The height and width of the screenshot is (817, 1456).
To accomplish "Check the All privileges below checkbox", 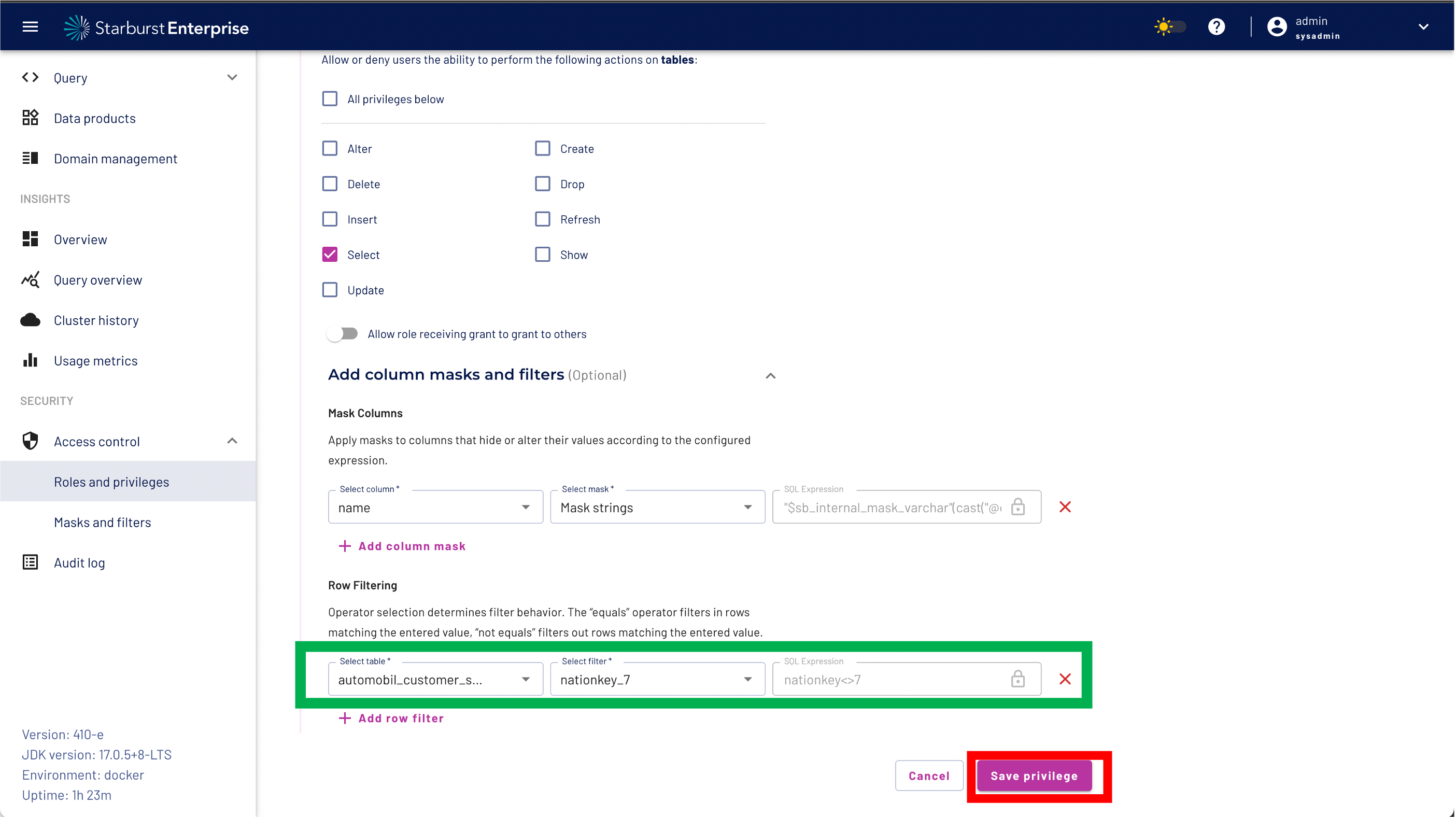I will (x=330, y=99).
